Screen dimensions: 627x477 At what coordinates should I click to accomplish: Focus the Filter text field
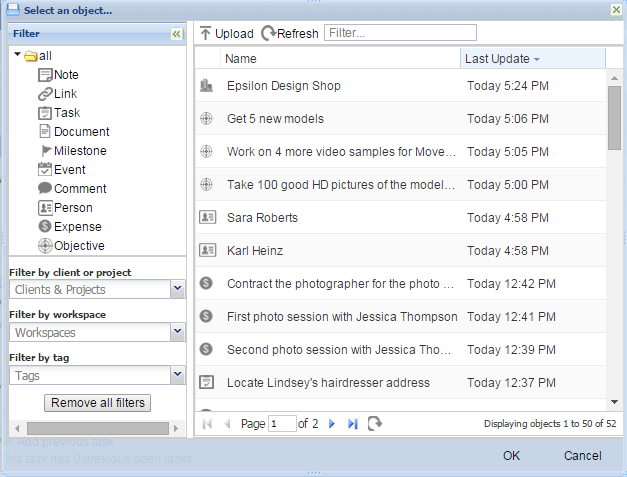pyautogui.click(x=400, y=33)
